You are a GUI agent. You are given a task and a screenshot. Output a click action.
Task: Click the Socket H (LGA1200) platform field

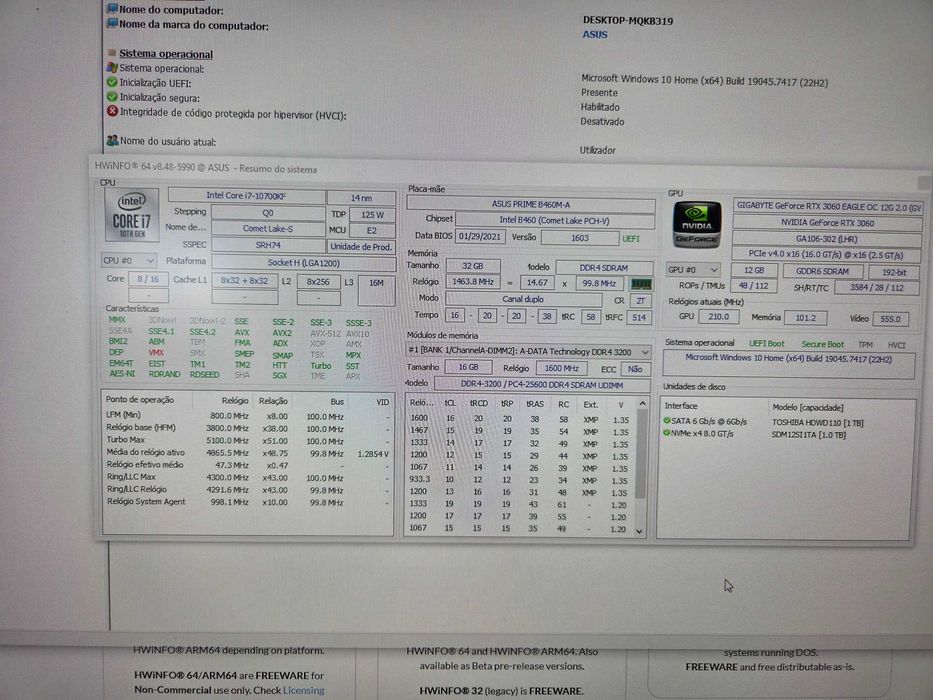(303, 262)
